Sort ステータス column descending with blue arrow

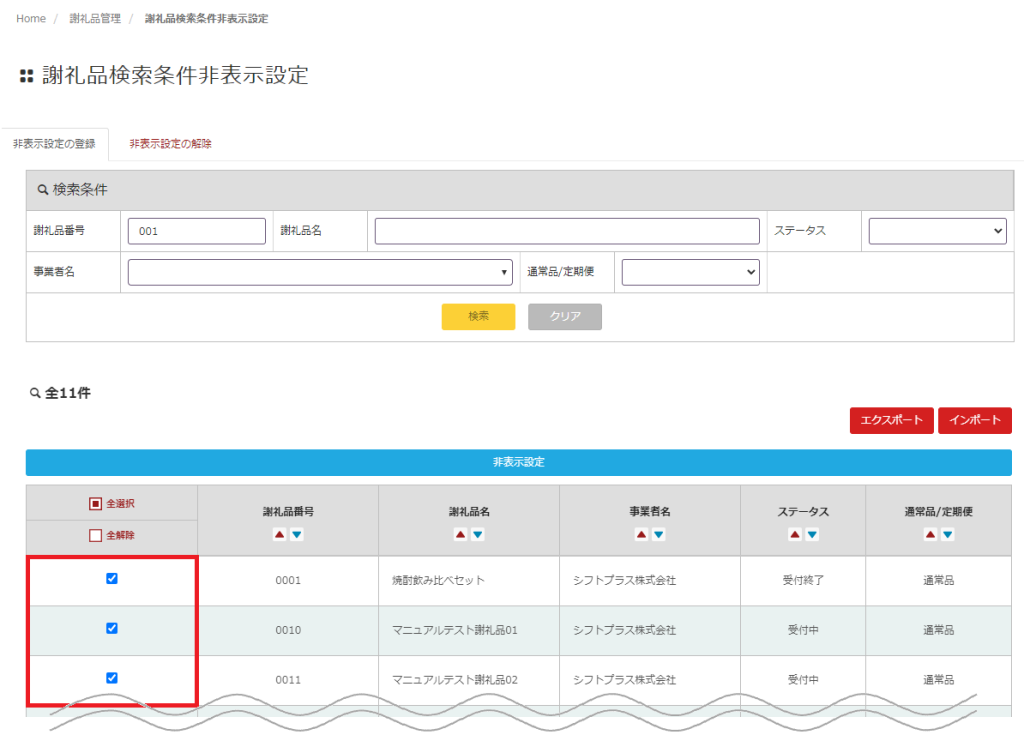click(812, 535)
